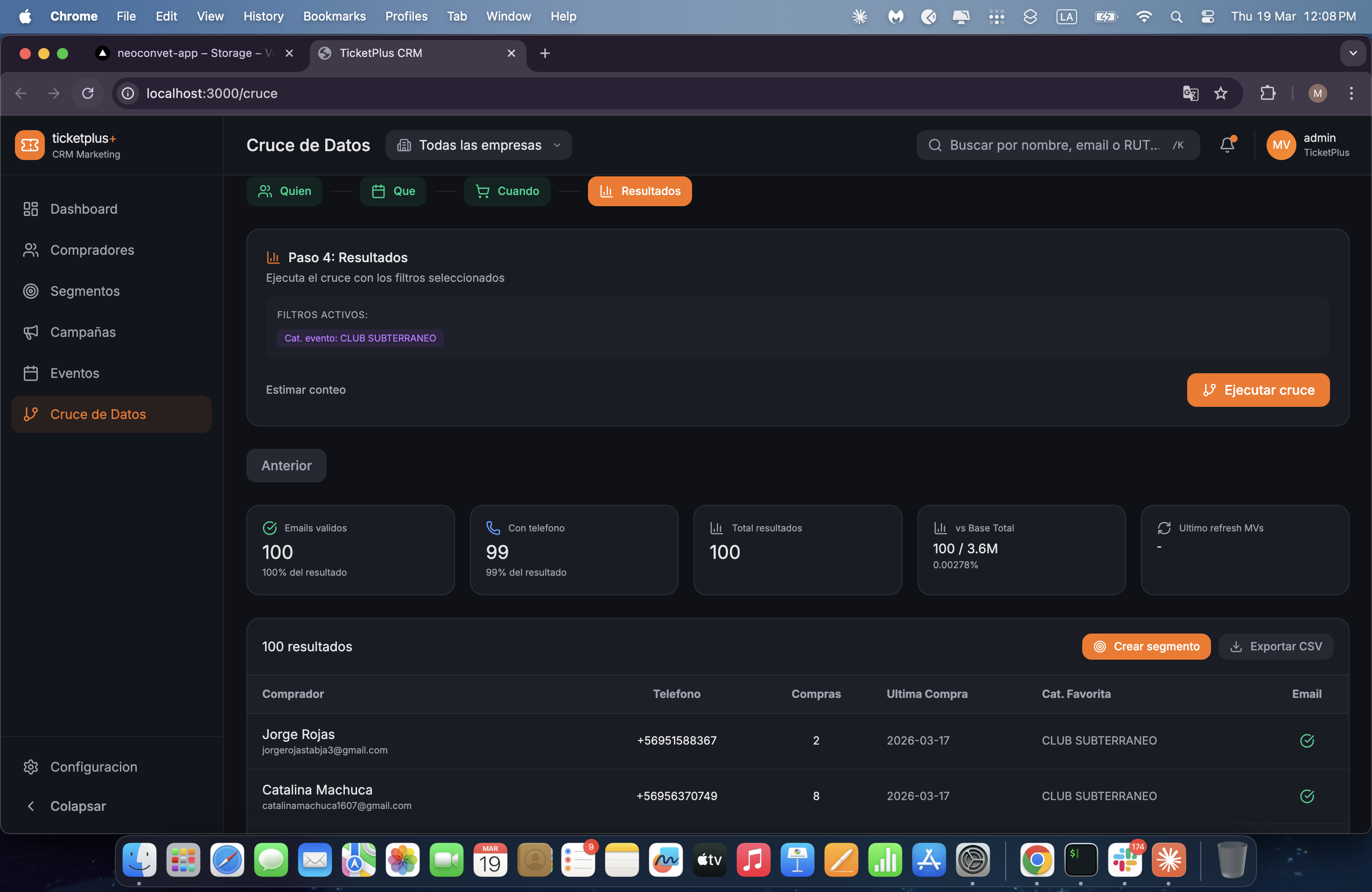The height and width of the screenshot is (892, 1372).
Task: Click the MV admin avatar
Action: pos(1281,145)
